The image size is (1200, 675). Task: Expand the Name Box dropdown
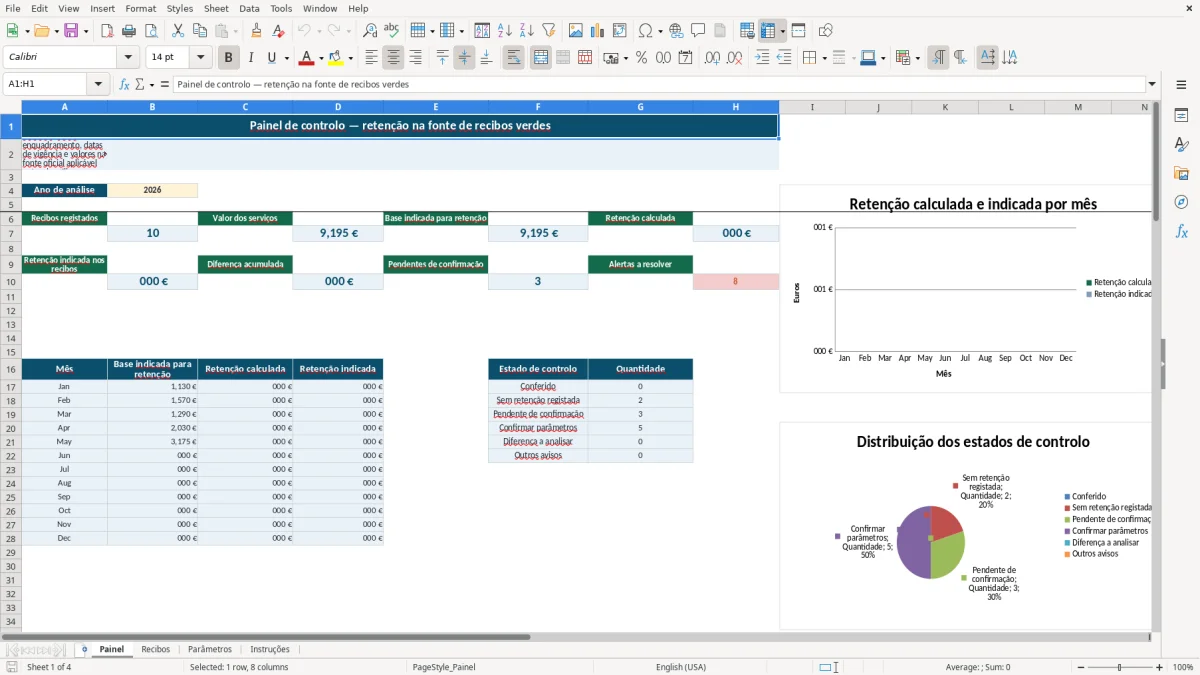(98, 85)
